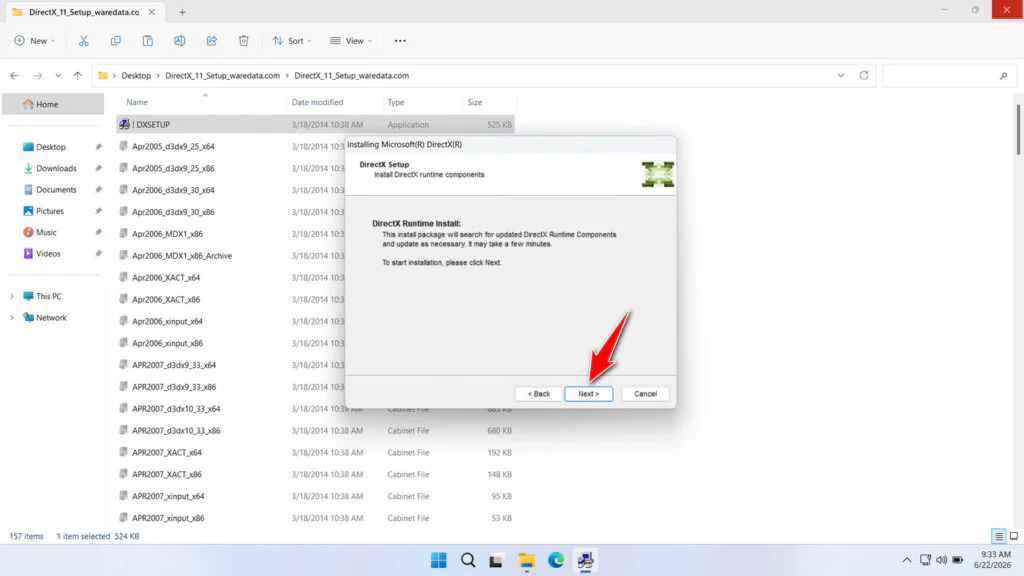Open File Explorer from the taskbar
1024x576 pixels.
(526, 560)
